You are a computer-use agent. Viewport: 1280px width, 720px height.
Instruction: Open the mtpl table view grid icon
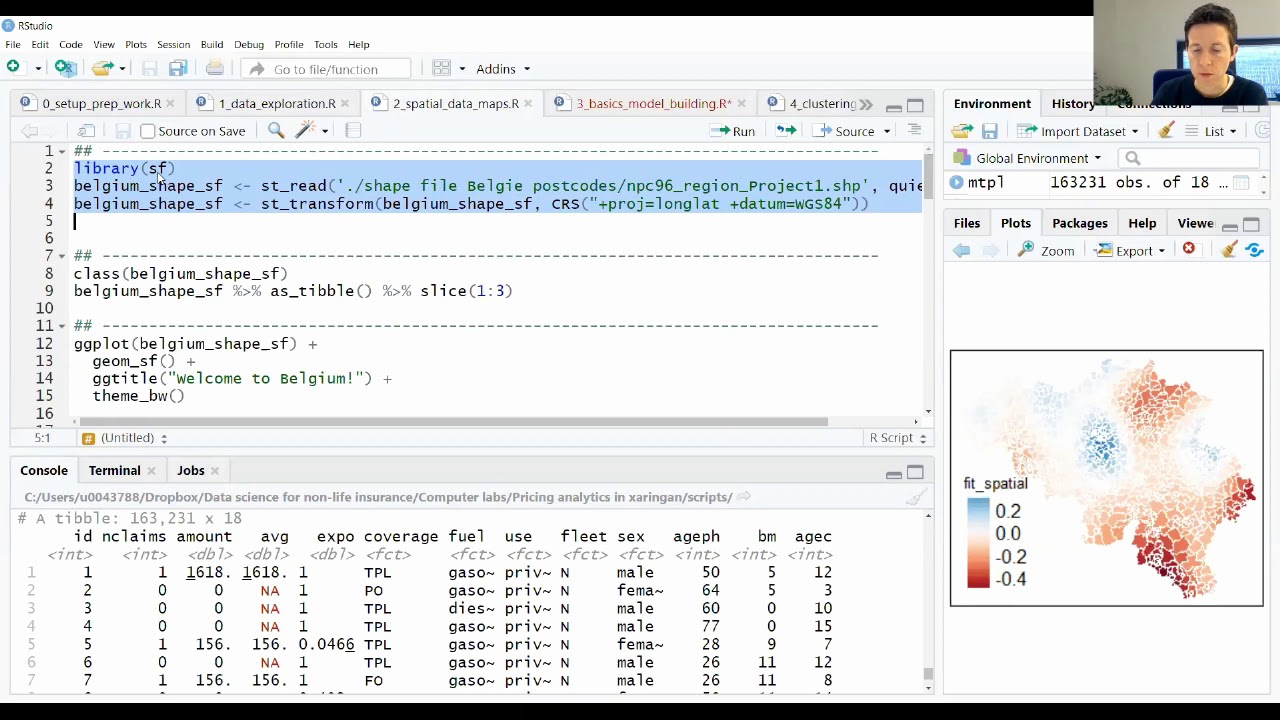(1240, 182)
